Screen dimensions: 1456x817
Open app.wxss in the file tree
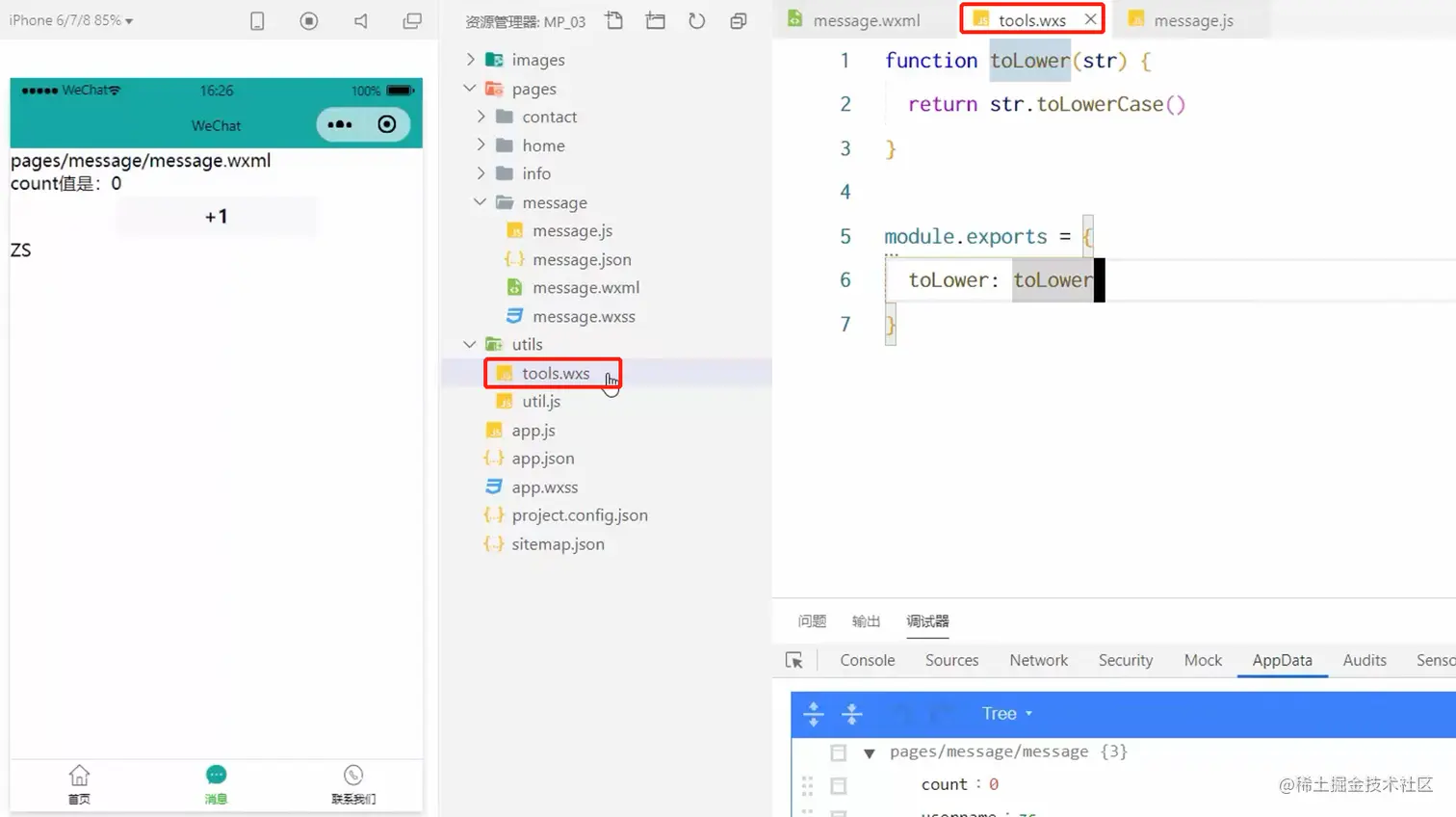tap(544, 487)
